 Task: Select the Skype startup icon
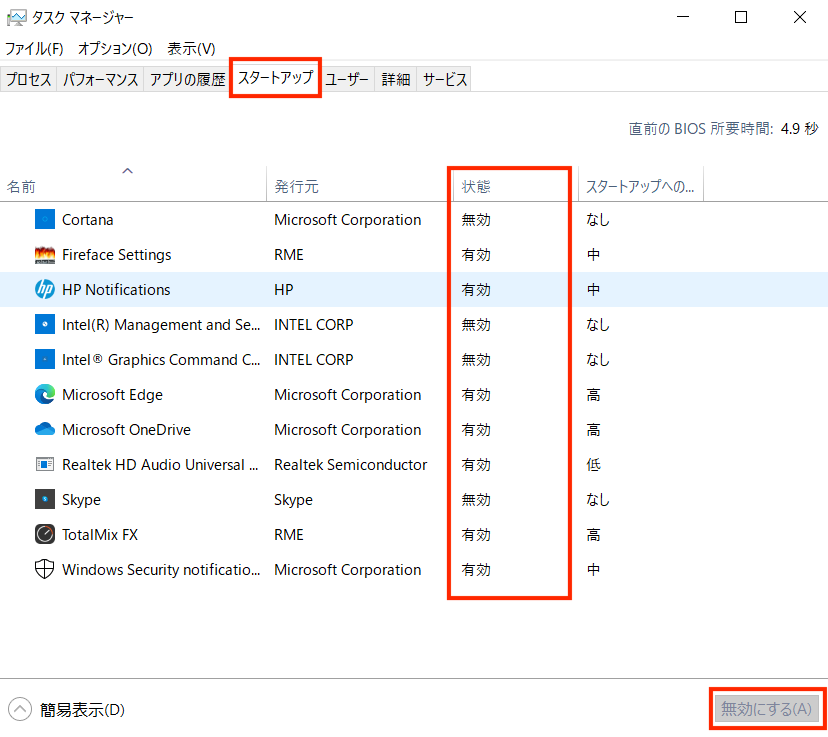point(45,500)
